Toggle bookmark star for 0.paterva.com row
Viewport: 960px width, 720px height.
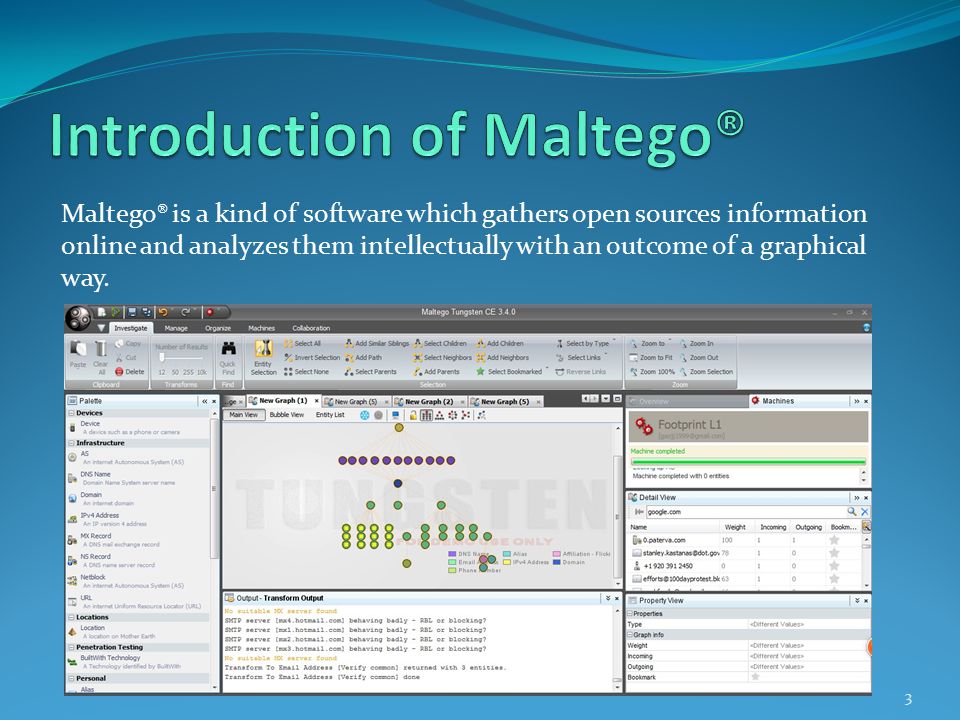833,540
